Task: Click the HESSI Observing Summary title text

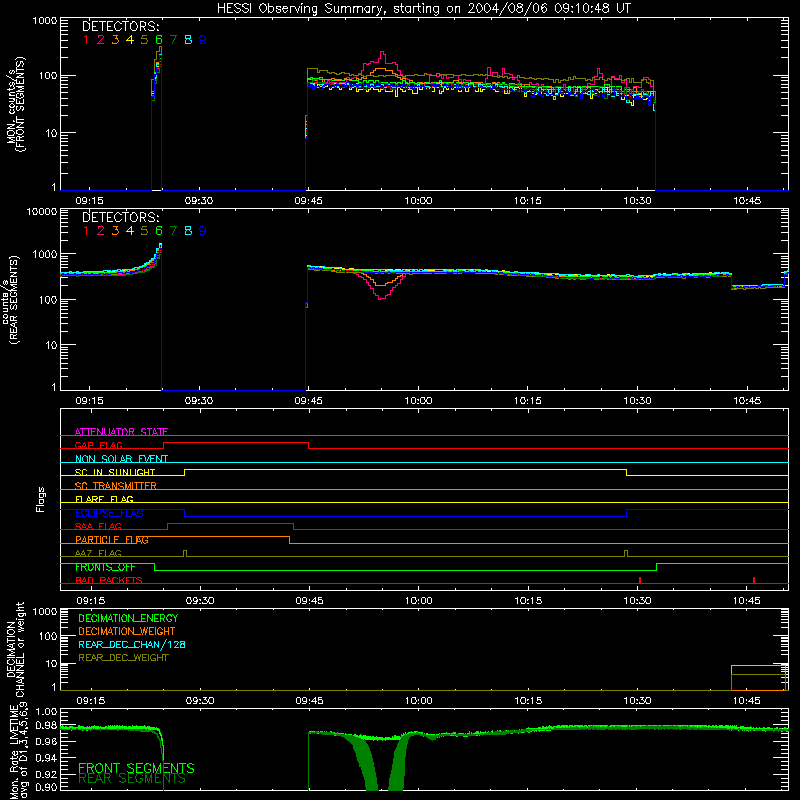Action: pos(423,9)
